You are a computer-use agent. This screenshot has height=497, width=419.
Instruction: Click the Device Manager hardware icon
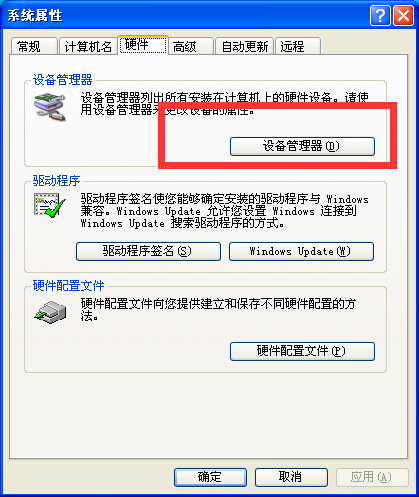[50, 106]
